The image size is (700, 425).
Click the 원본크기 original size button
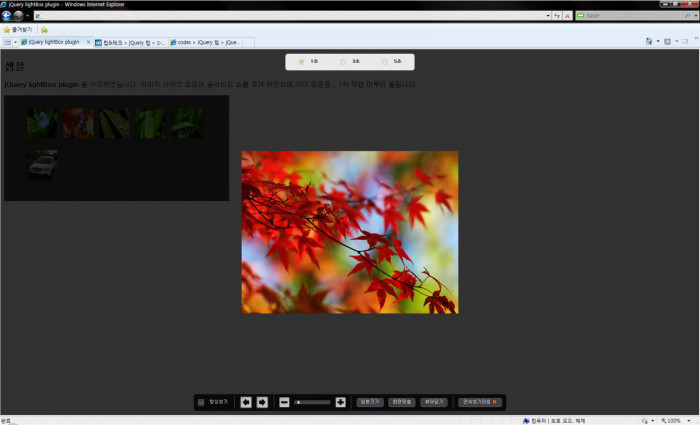click(x=370, y=402)
